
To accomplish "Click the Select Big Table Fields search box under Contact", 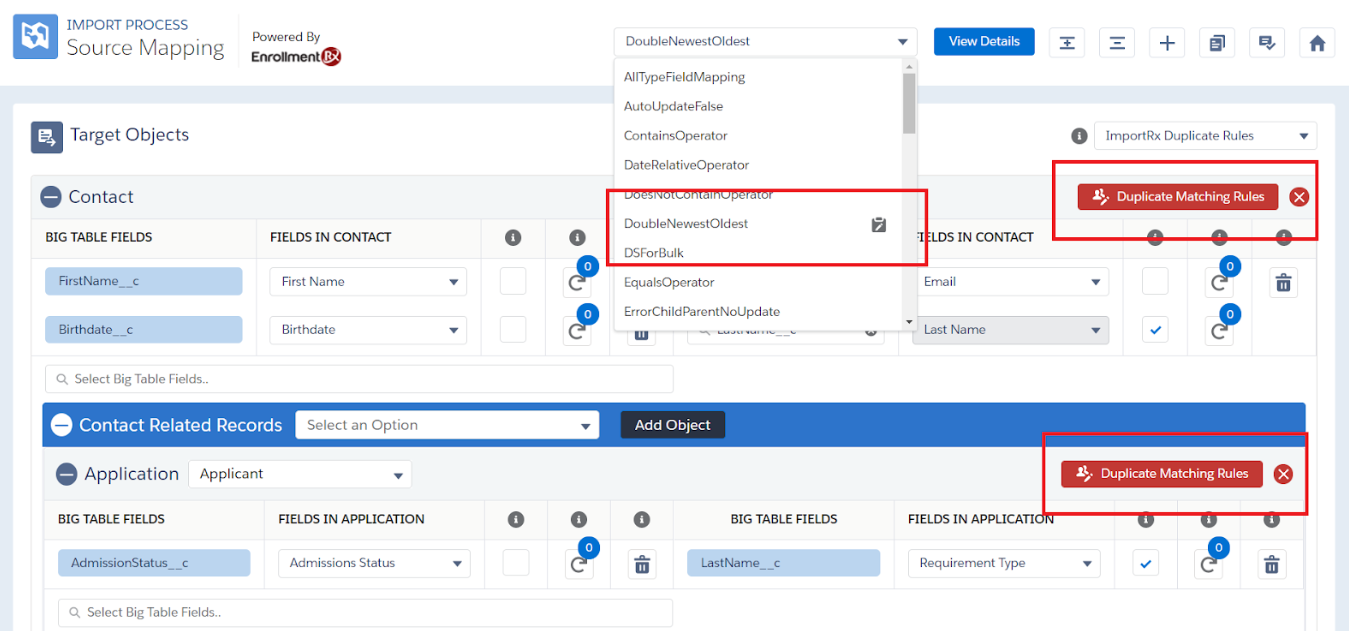I will [x=359, y=379].
